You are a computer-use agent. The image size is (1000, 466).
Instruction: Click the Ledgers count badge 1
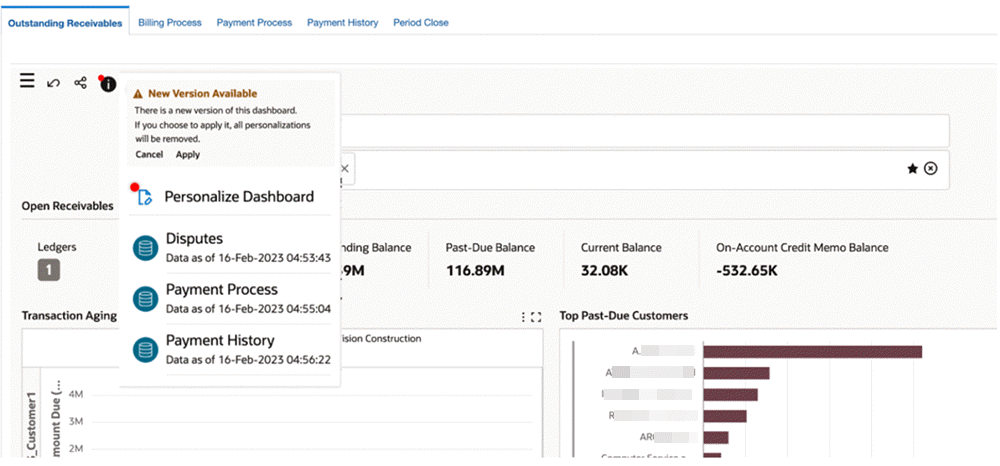[48, 271]
